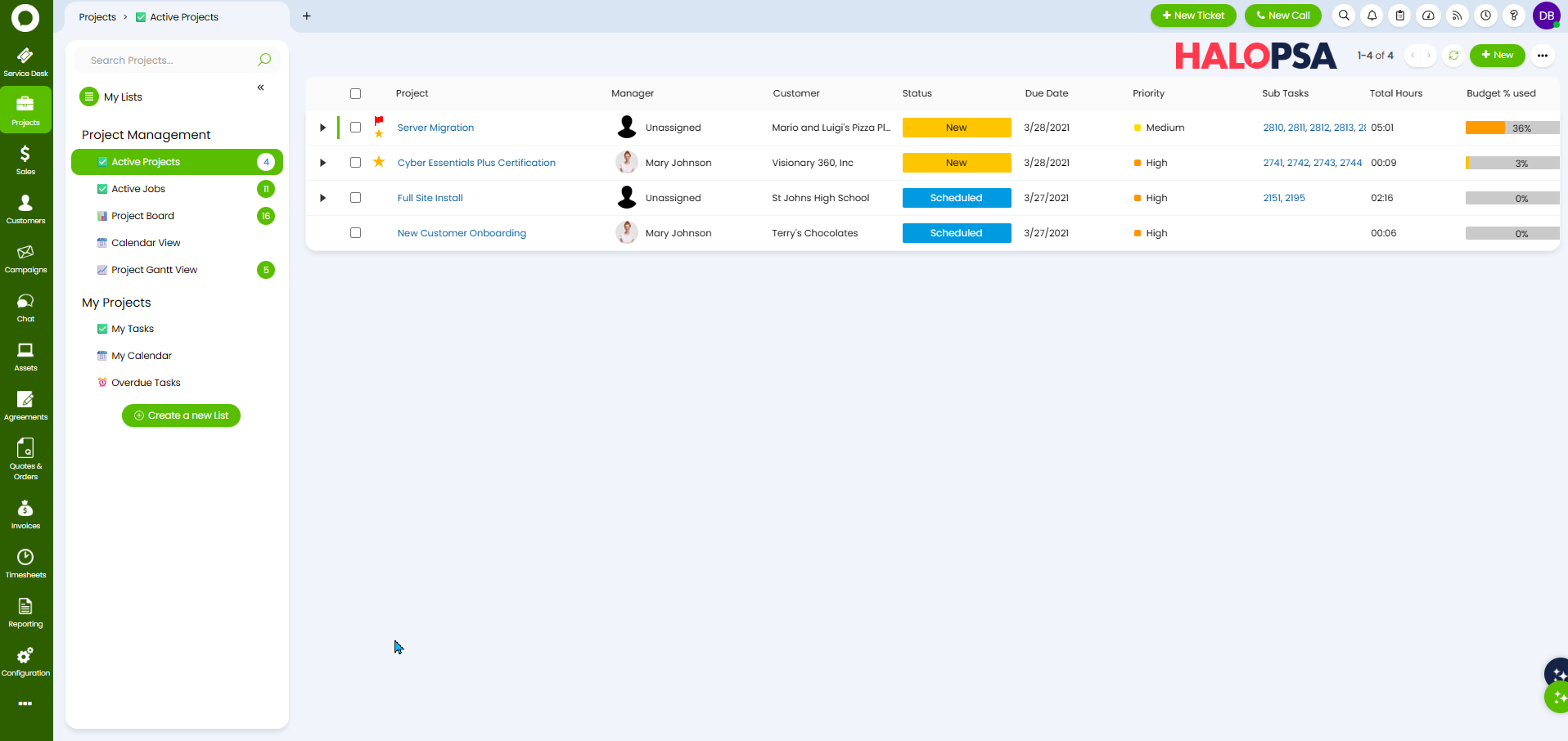Open the Server Migration project link
The width and height of the screenshot is (1568, 741).
coord(435,128)
